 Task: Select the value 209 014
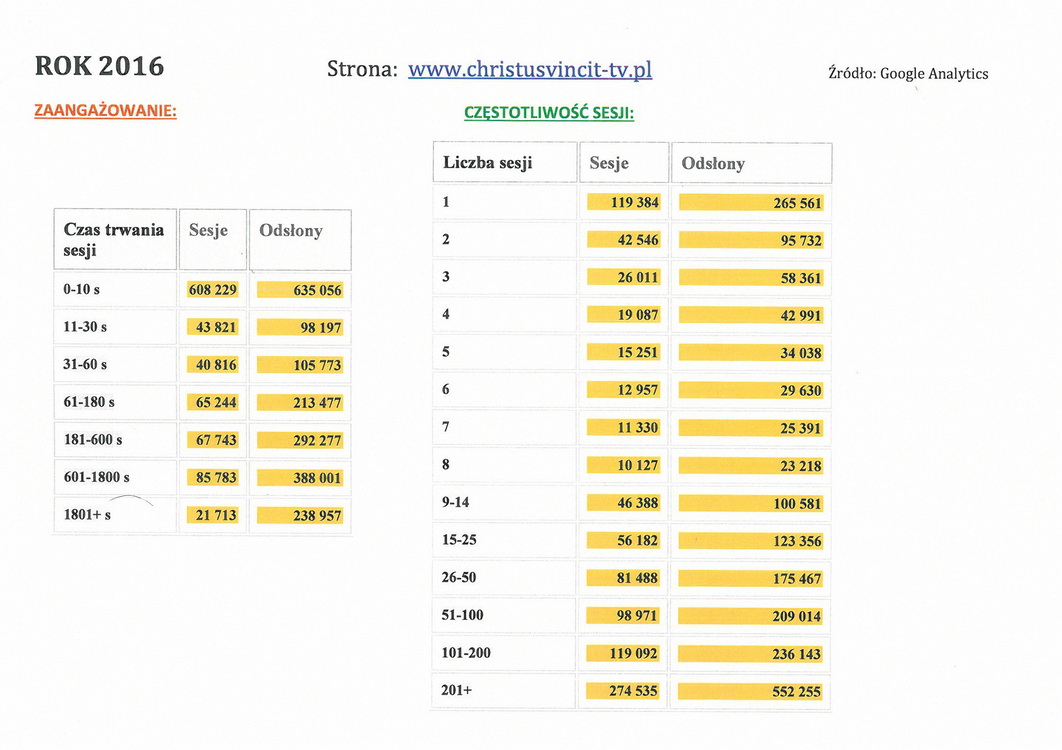point(797,617)
